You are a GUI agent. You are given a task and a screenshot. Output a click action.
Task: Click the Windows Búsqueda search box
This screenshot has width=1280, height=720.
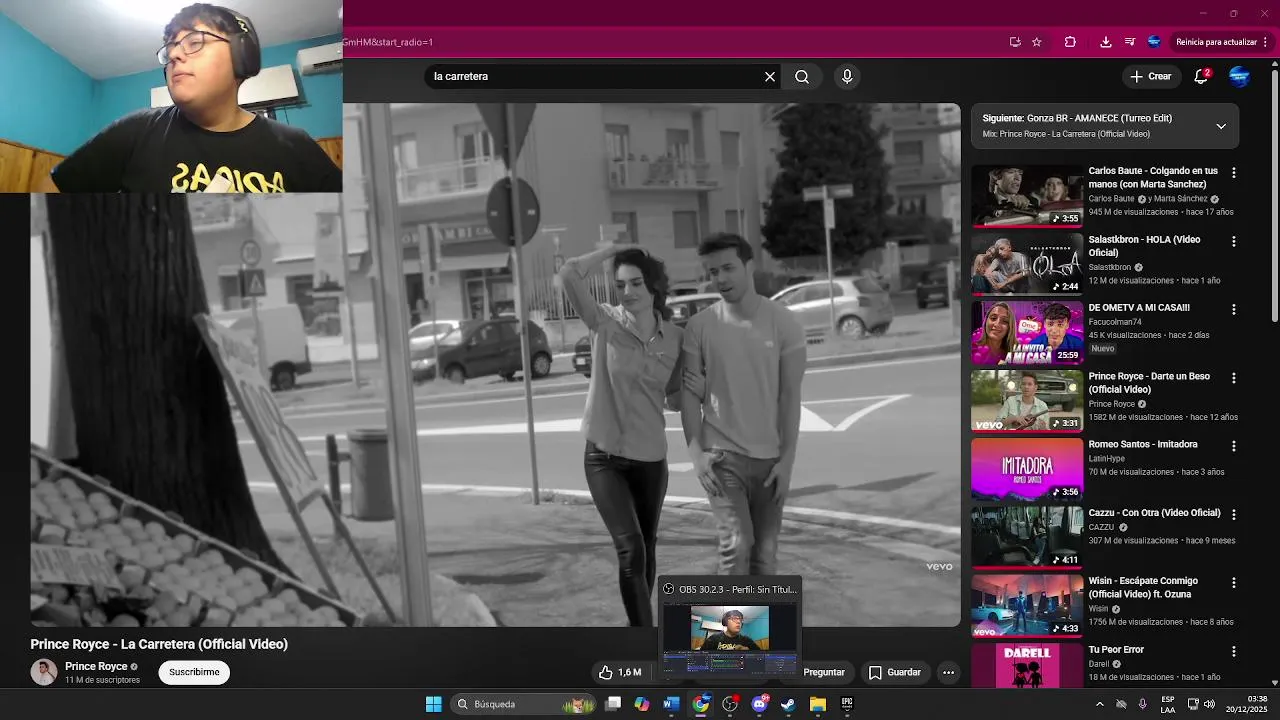[x=521, y=704]
